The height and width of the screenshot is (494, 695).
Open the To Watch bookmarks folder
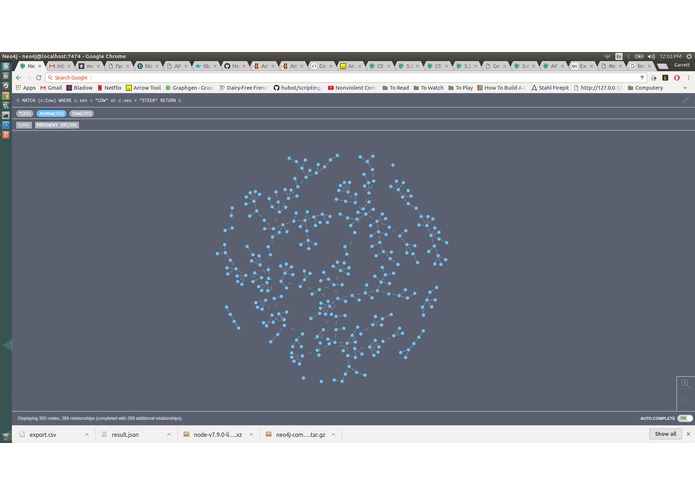coord(428,88)
